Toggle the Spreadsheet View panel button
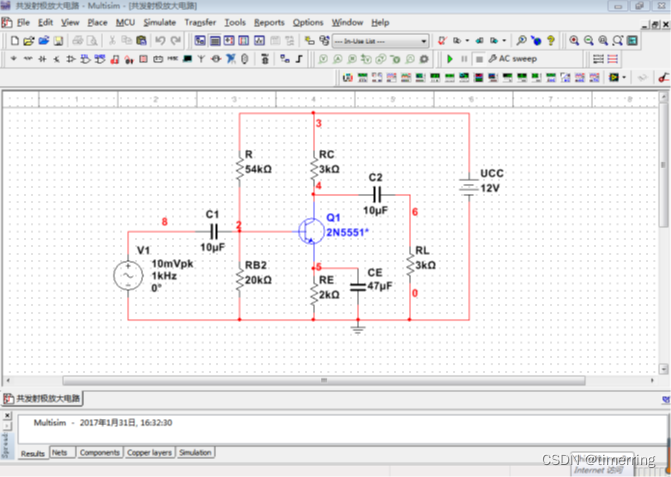This screenshot has height=477, width=671. point(215,41)
